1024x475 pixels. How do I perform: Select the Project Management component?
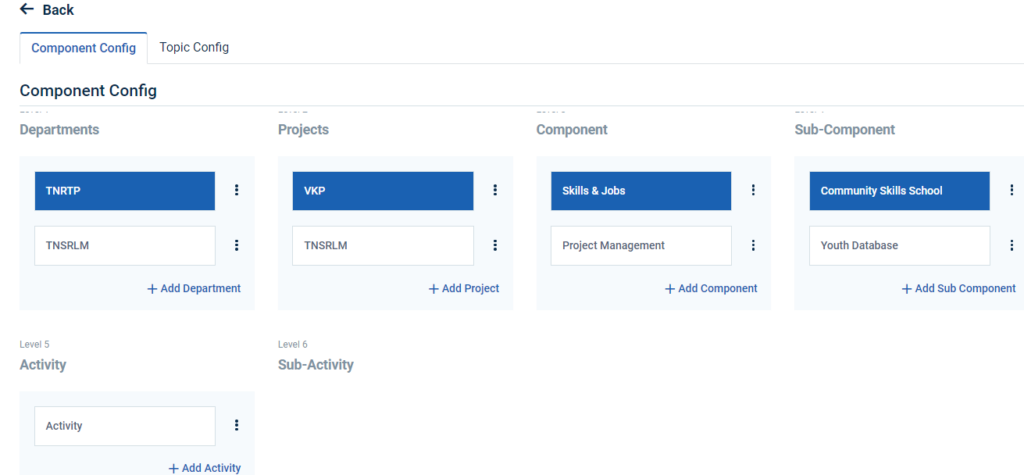tap(641, 245)
